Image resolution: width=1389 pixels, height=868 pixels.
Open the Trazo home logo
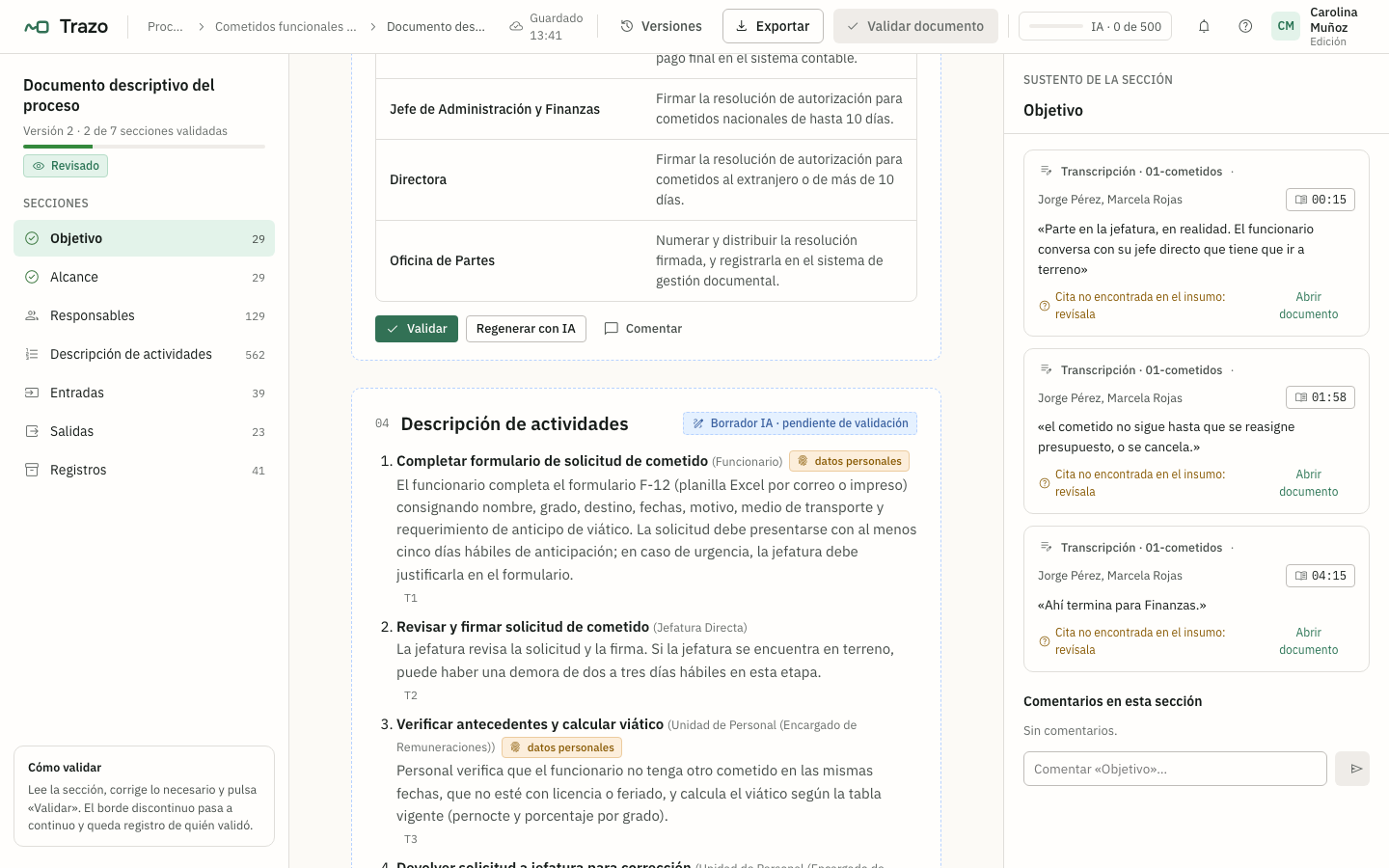coord(66,26)
